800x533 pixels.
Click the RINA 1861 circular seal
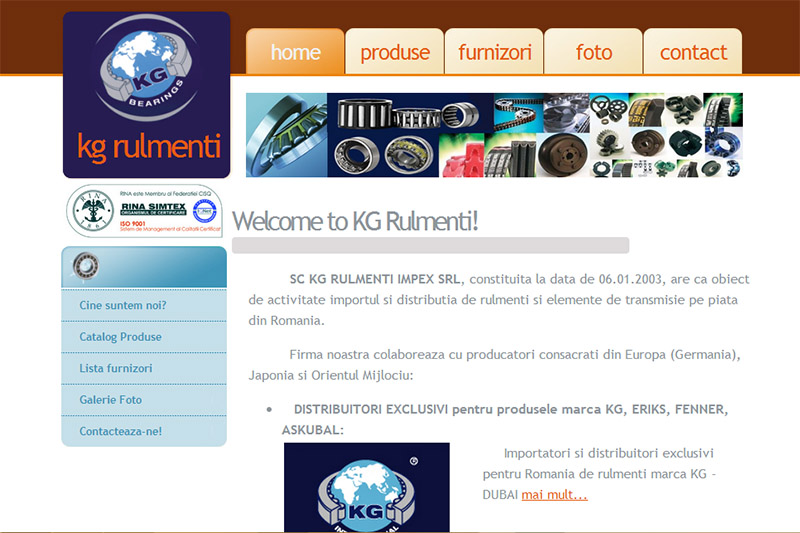(x=93, y=210)
